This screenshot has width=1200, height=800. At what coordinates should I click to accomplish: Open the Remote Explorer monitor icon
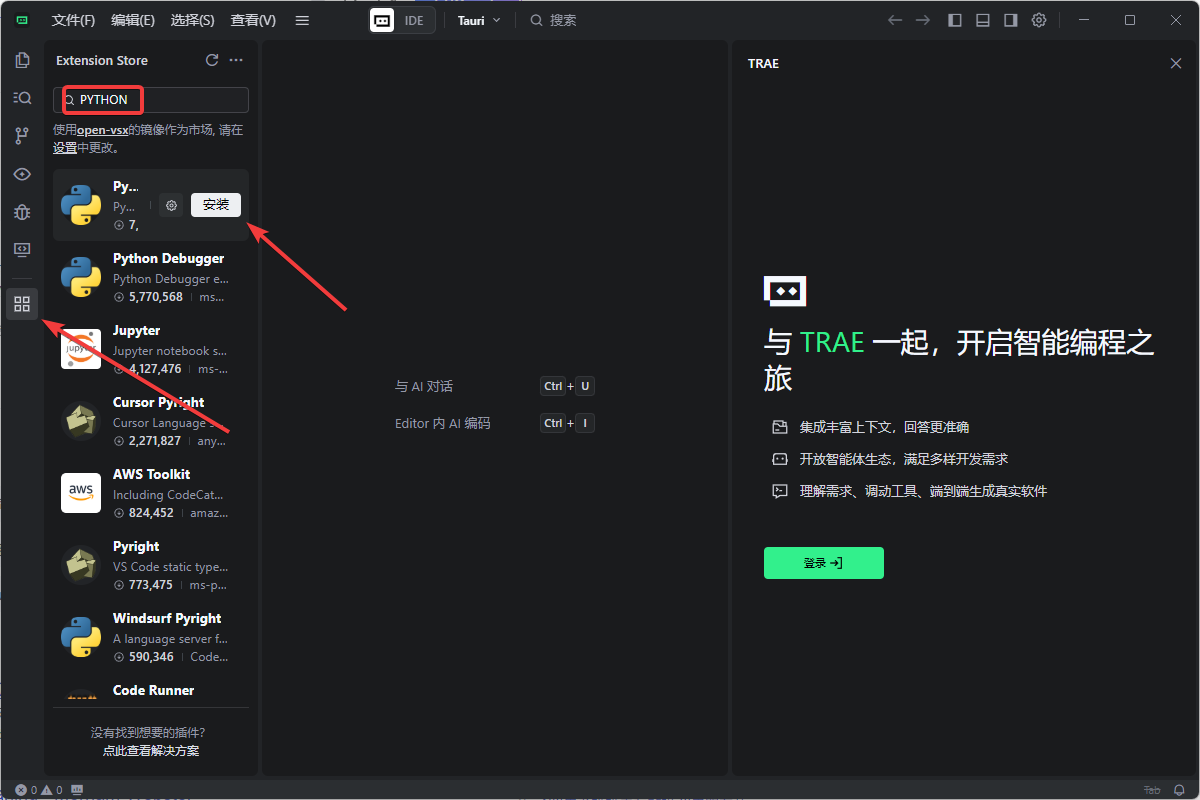coord(22,250)
